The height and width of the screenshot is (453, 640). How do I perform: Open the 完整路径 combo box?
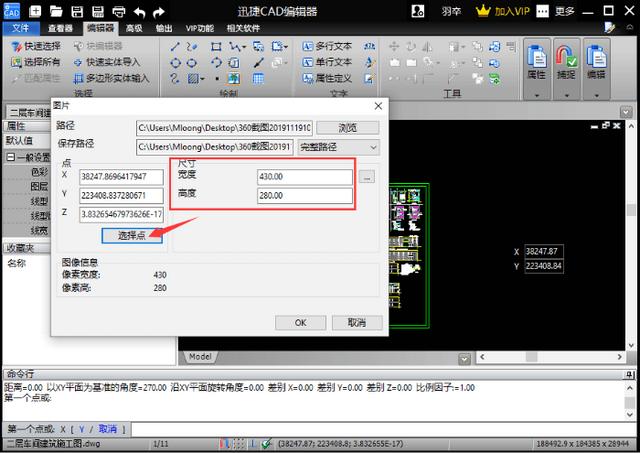(x=338, y=147)
